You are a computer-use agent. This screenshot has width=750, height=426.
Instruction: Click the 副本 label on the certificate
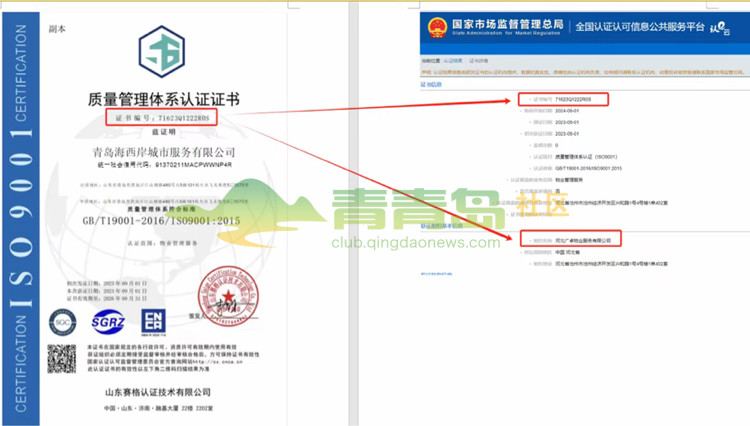[57, 29]
